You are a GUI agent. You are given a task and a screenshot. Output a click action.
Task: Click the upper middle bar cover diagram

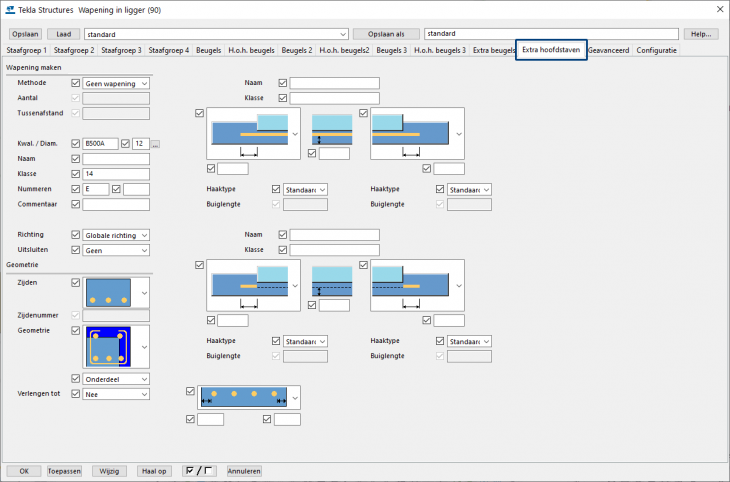332,128
